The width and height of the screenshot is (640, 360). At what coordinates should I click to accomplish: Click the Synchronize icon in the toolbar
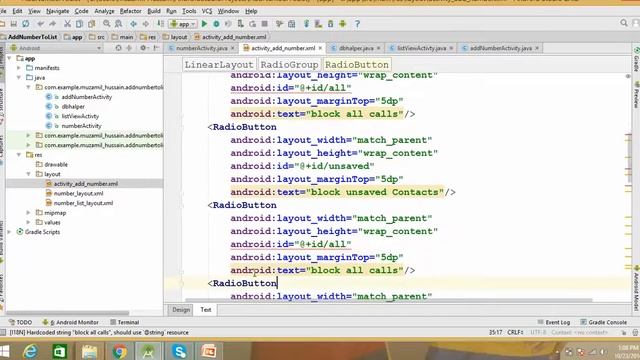[25, 24]
